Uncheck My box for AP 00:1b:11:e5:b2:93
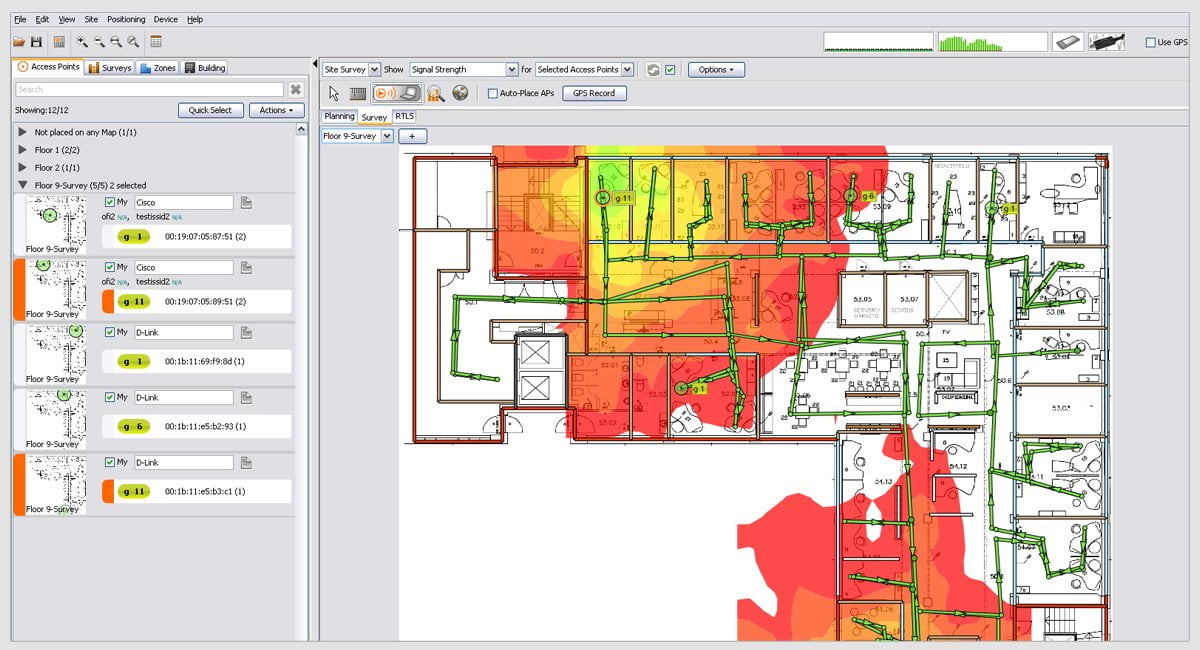The height and width of the screenshot is (650, 1200). coord(110,397)
